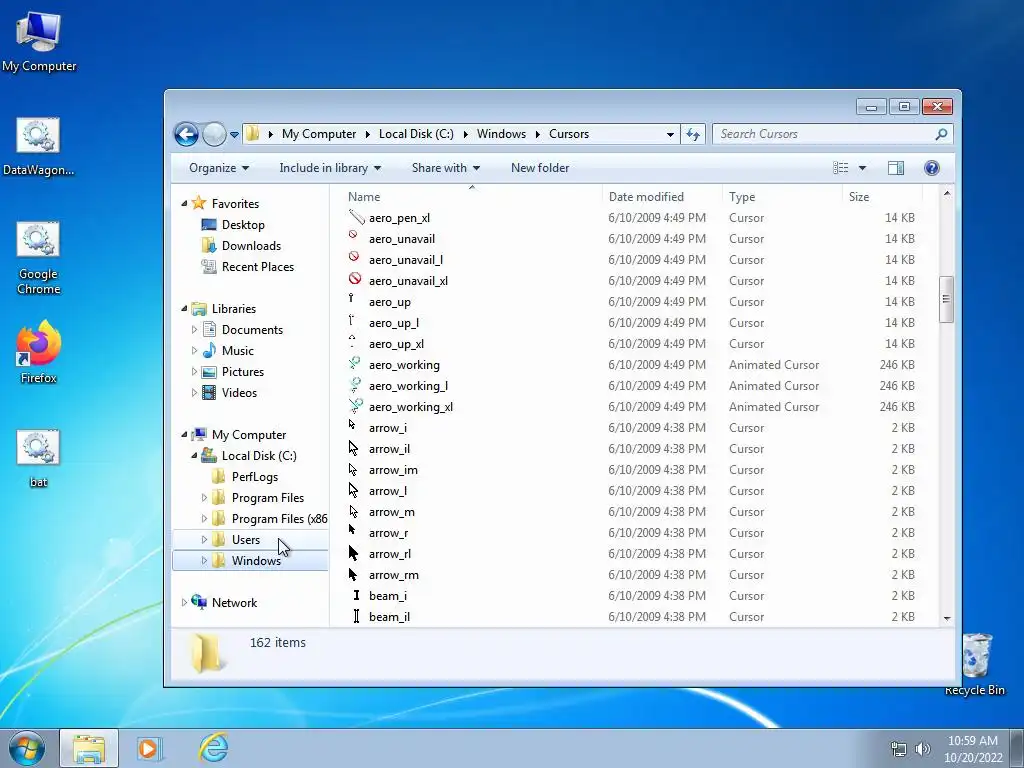Select the file named aero_up_xl
The height and width of the screenshot is (768, 1024).
coord(396,344)
